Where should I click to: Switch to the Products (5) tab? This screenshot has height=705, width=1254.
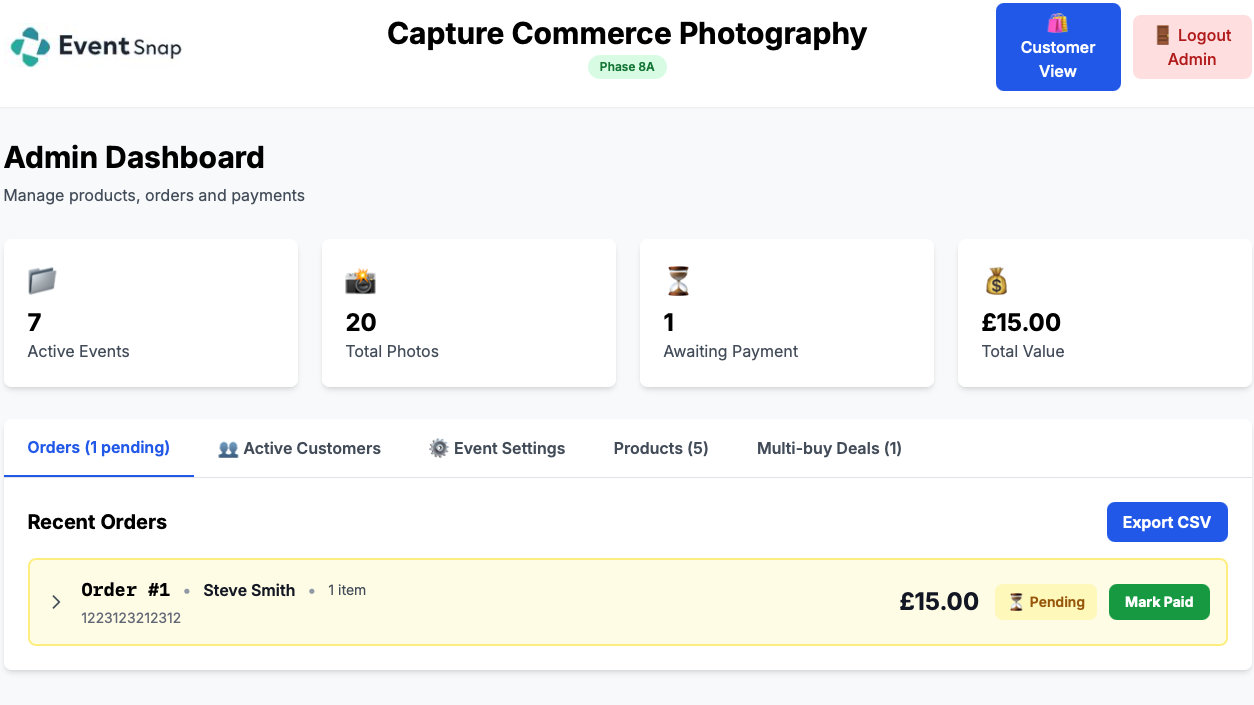tap(661, 448)
